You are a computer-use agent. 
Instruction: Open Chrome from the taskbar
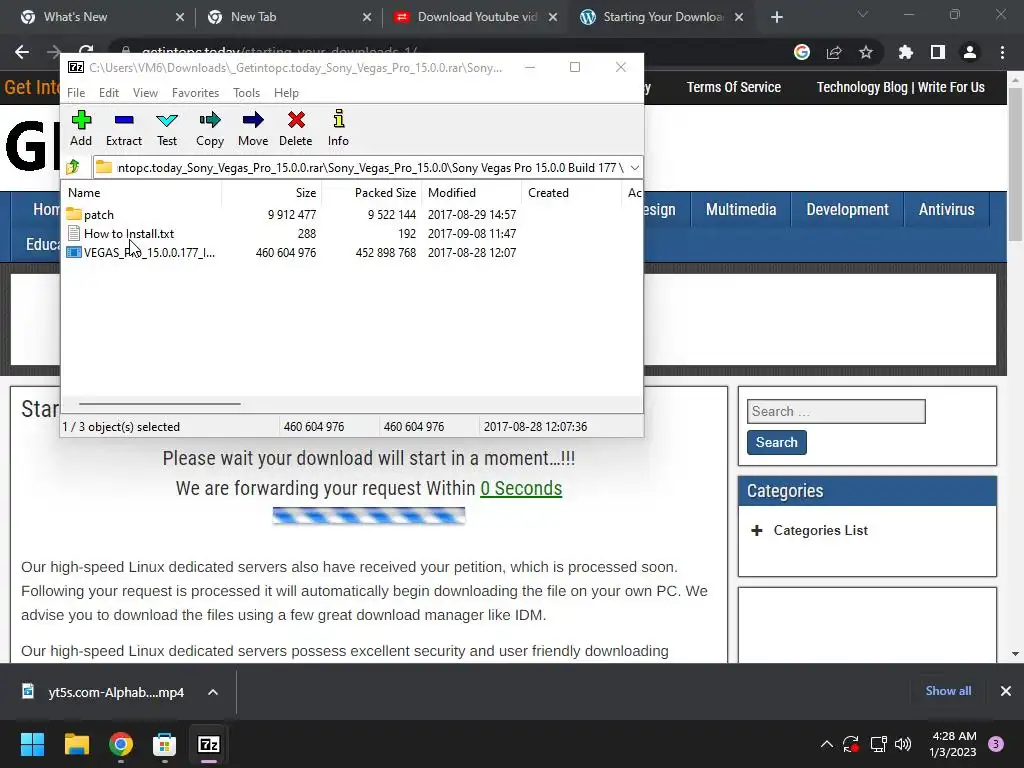121,744
